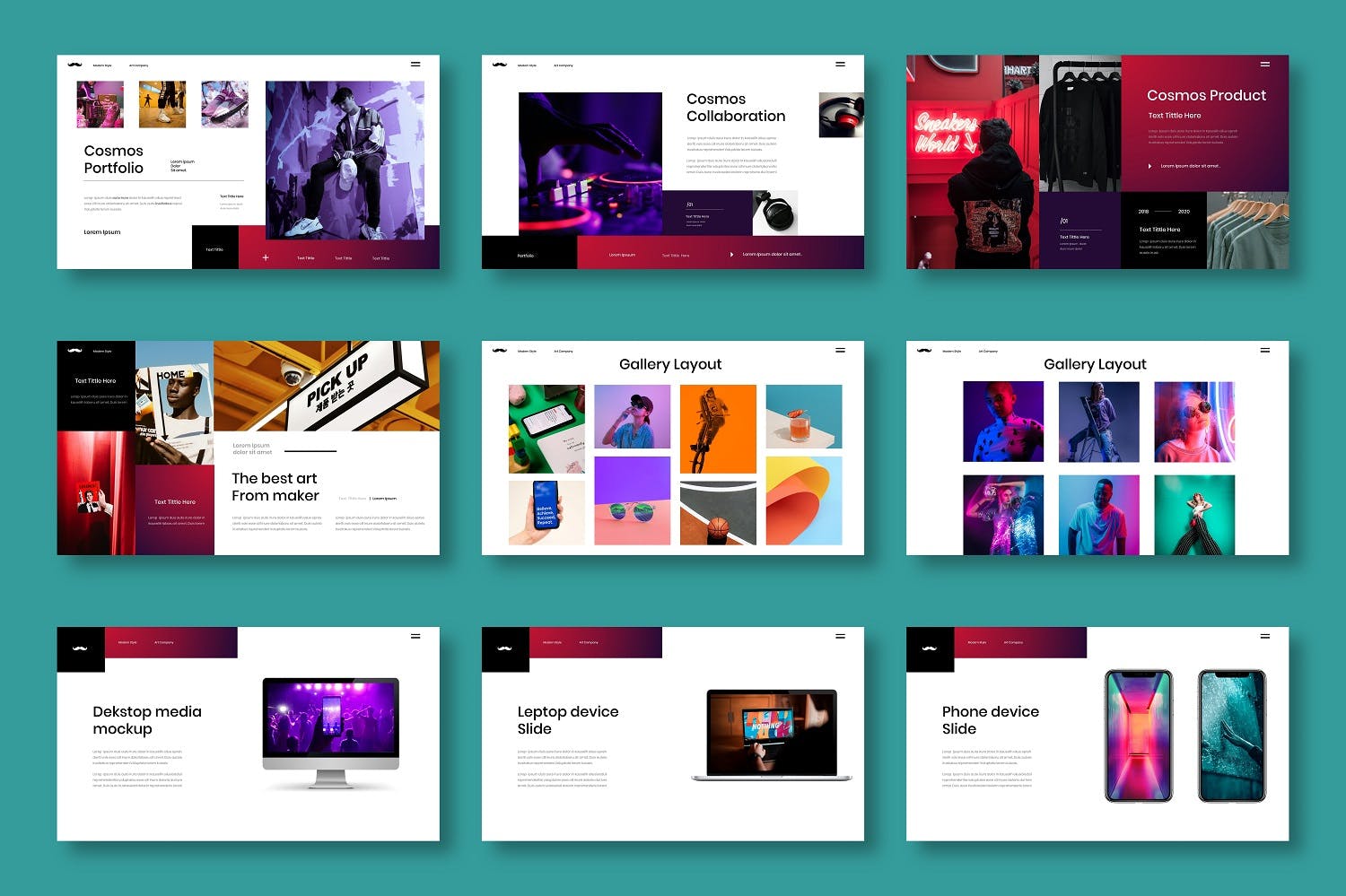Click The best art From maker heading

[x=275, y=487]
